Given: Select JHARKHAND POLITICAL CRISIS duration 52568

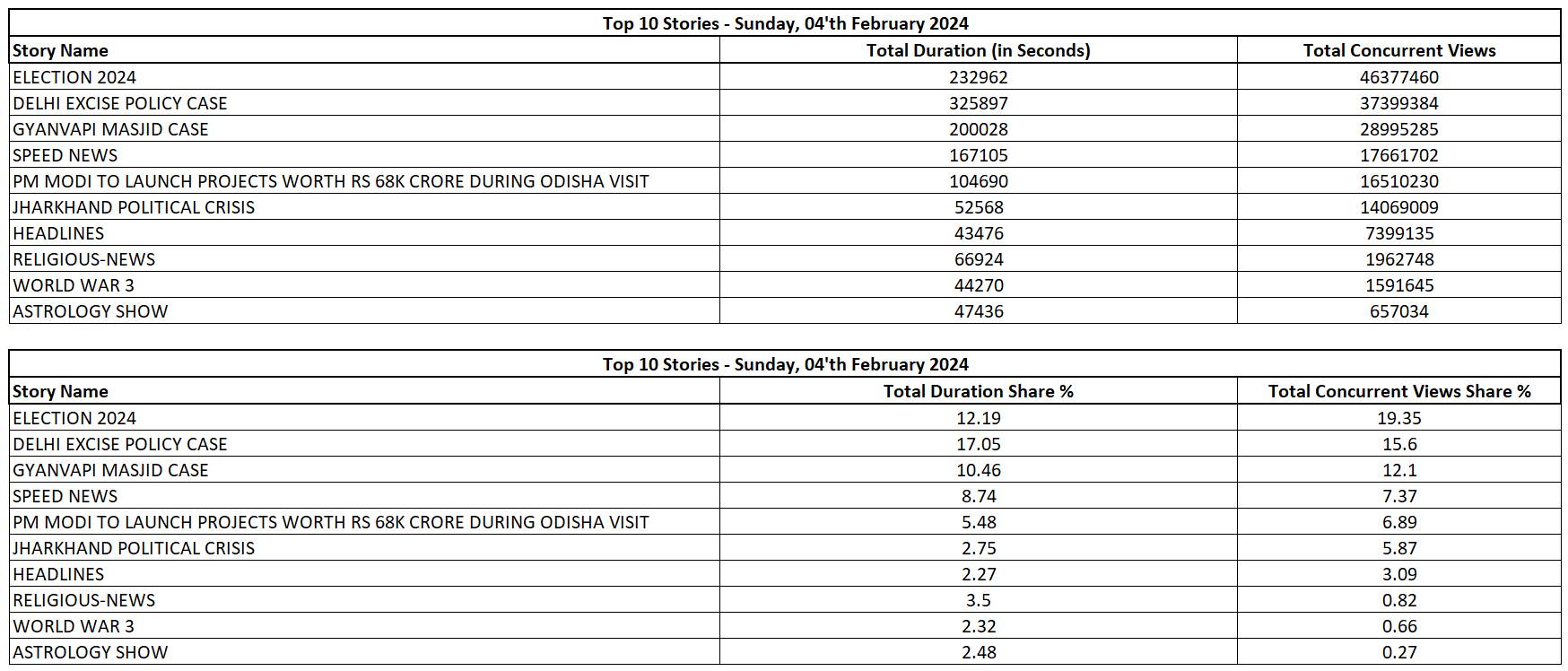Looking at the screenshot, I should 978,207.
